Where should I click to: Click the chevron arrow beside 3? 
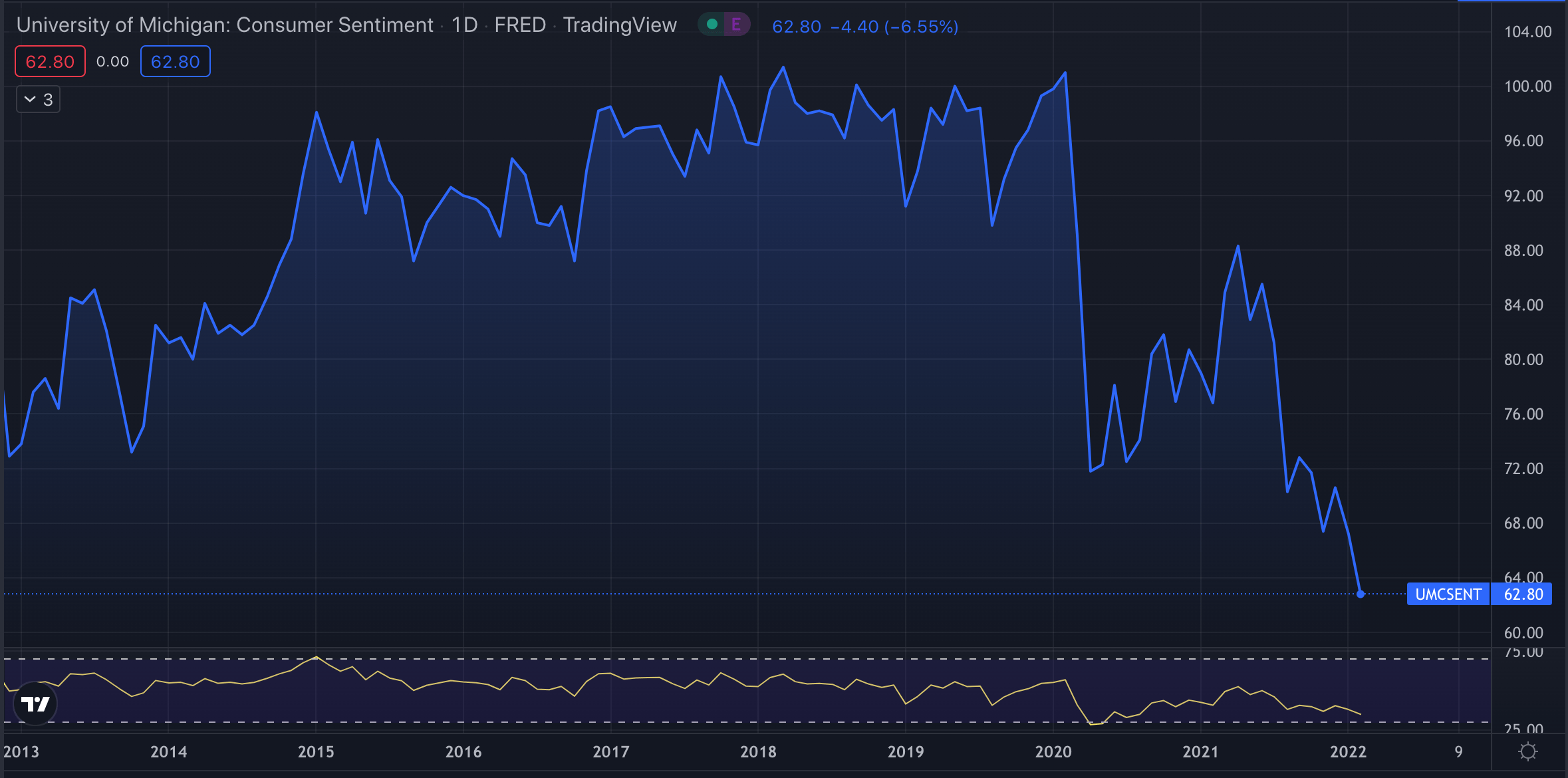point(30,99)
